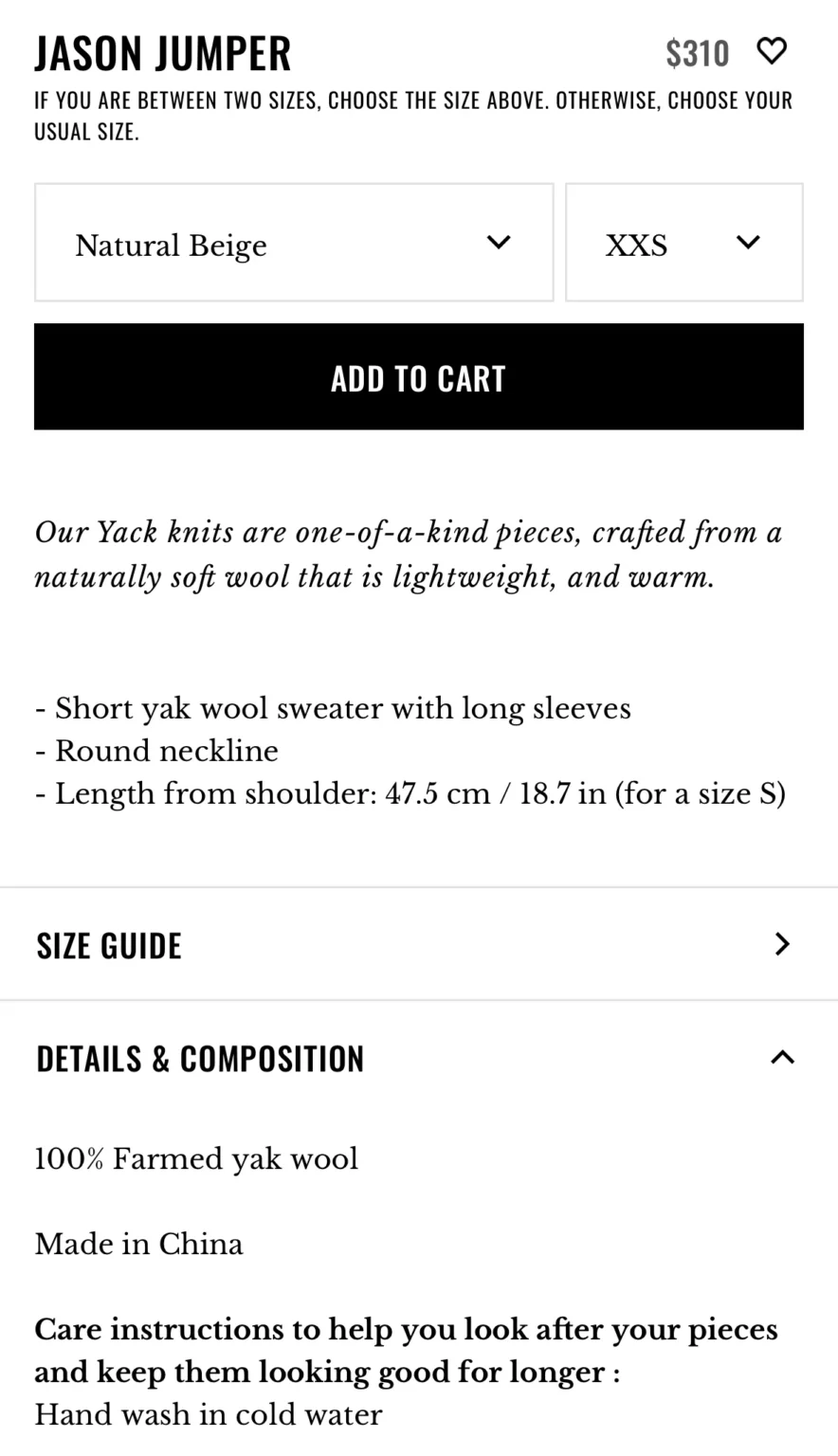This screenshot has width=838, height=1456.
Task: Expand the SIZE GUIDE section
Action: pyautogui.click(x=419, y=944)
